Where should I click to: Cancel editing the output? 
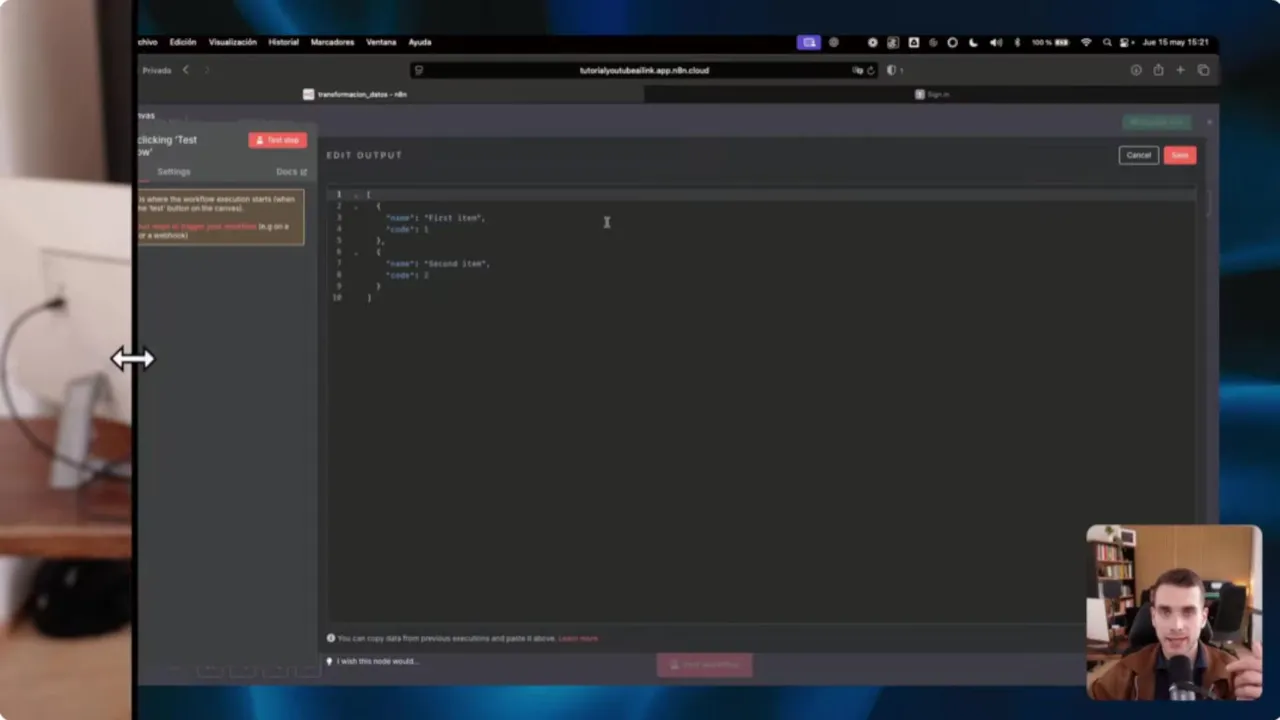[1138, 155]
